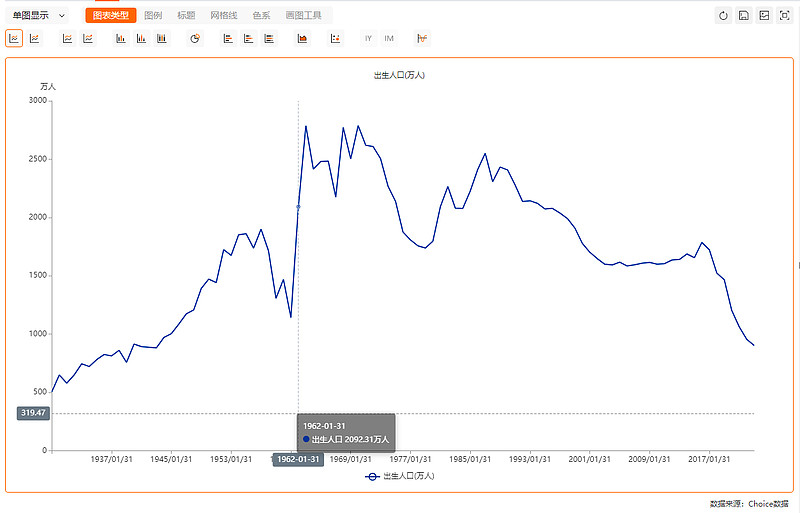Viewport: 800px width, 513px height.
Task: Click the 数据来源：Choice数据 source text
Action: (749, 504)
